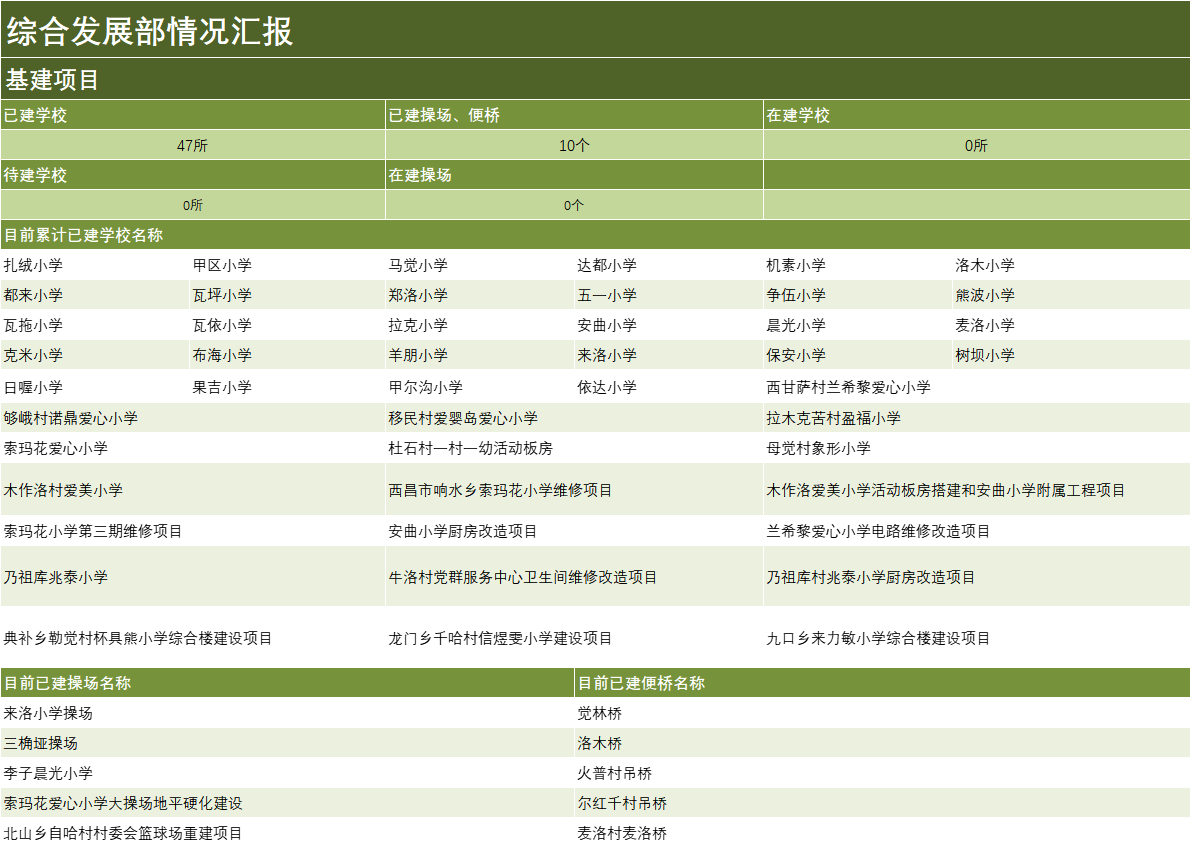
Task: Click the cell 兰希黎爱心小学电路维修改造项目
Action: click(977, 531)
